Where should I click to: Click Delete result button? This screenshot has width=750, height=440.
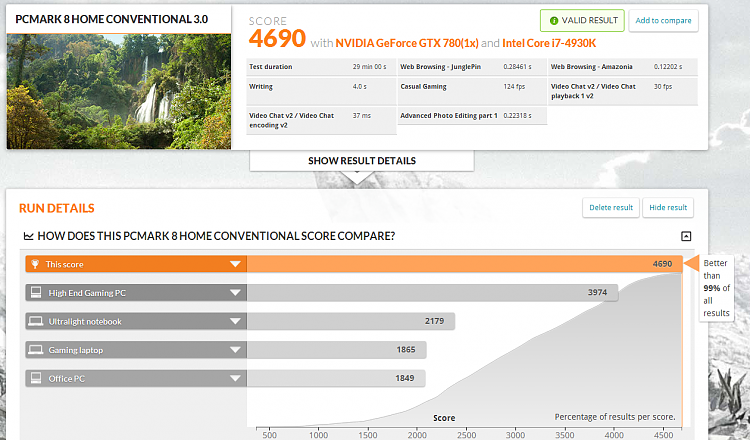[611, 208]
